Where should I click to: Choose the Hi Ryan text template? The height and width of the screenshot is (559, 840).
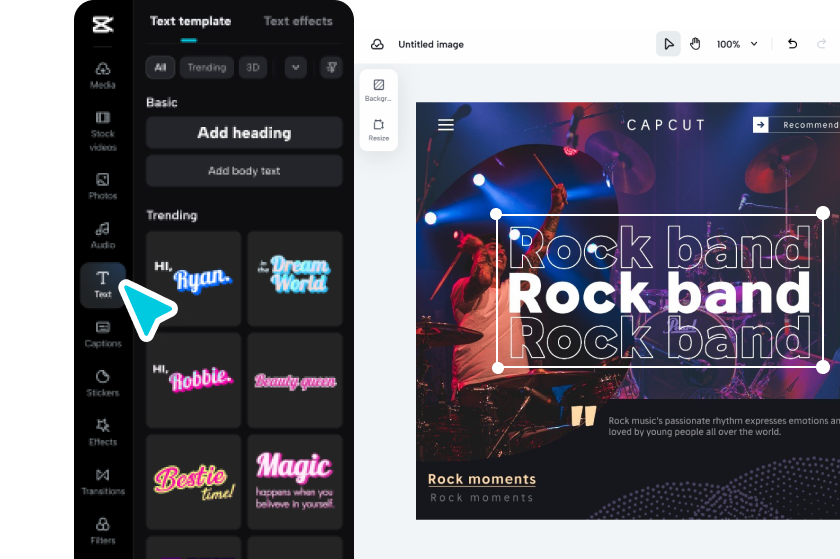pos(193,279)
